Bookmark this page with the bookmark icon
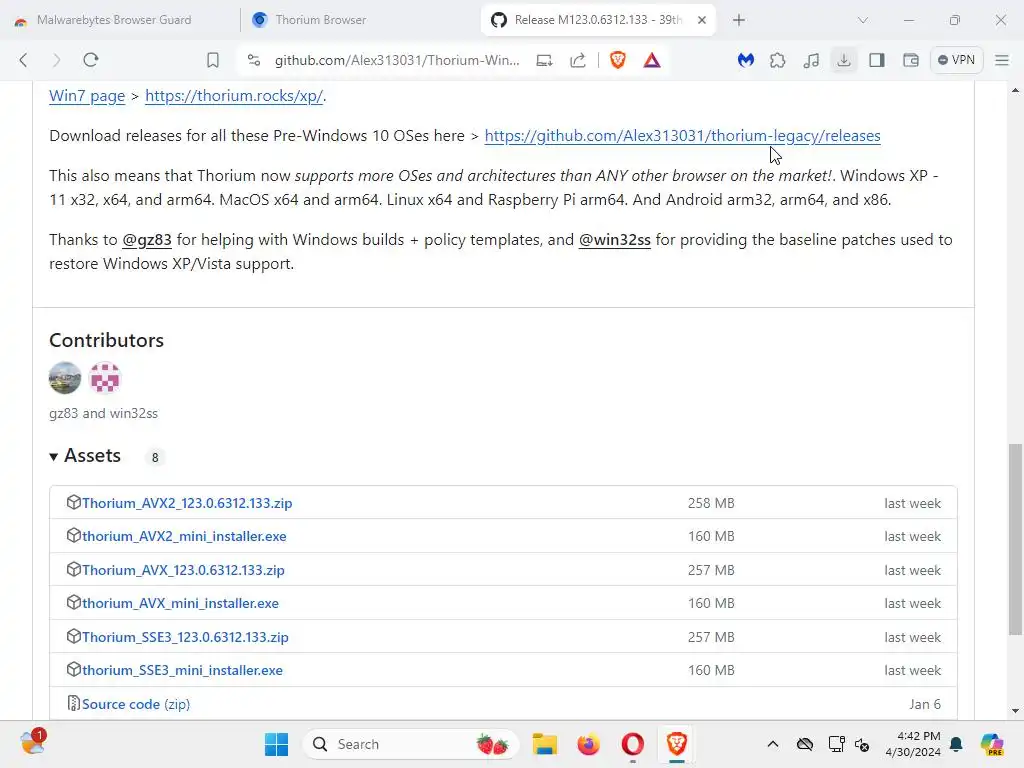 pos(213,60)
